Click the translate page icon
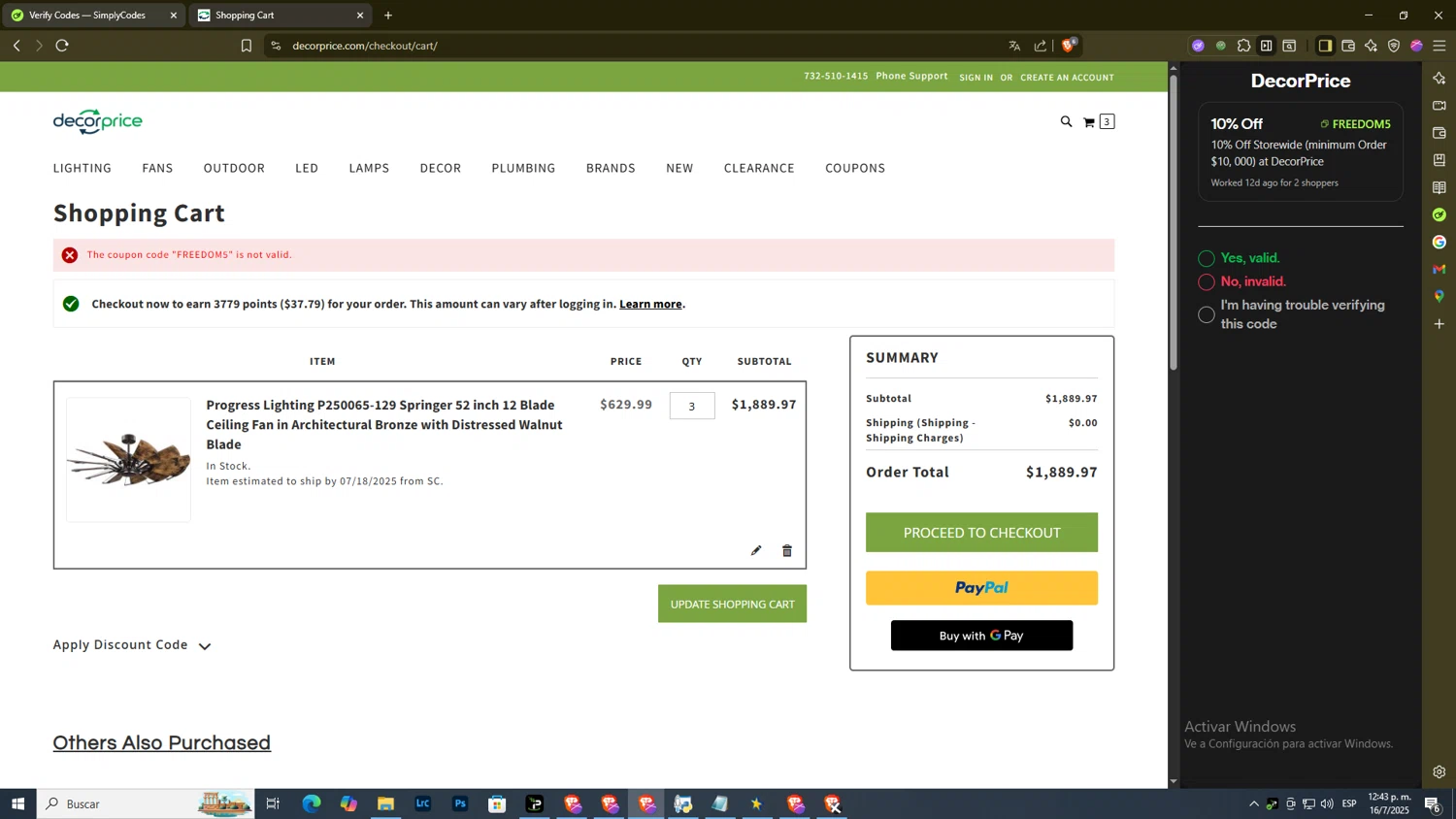 (1014, 46)
